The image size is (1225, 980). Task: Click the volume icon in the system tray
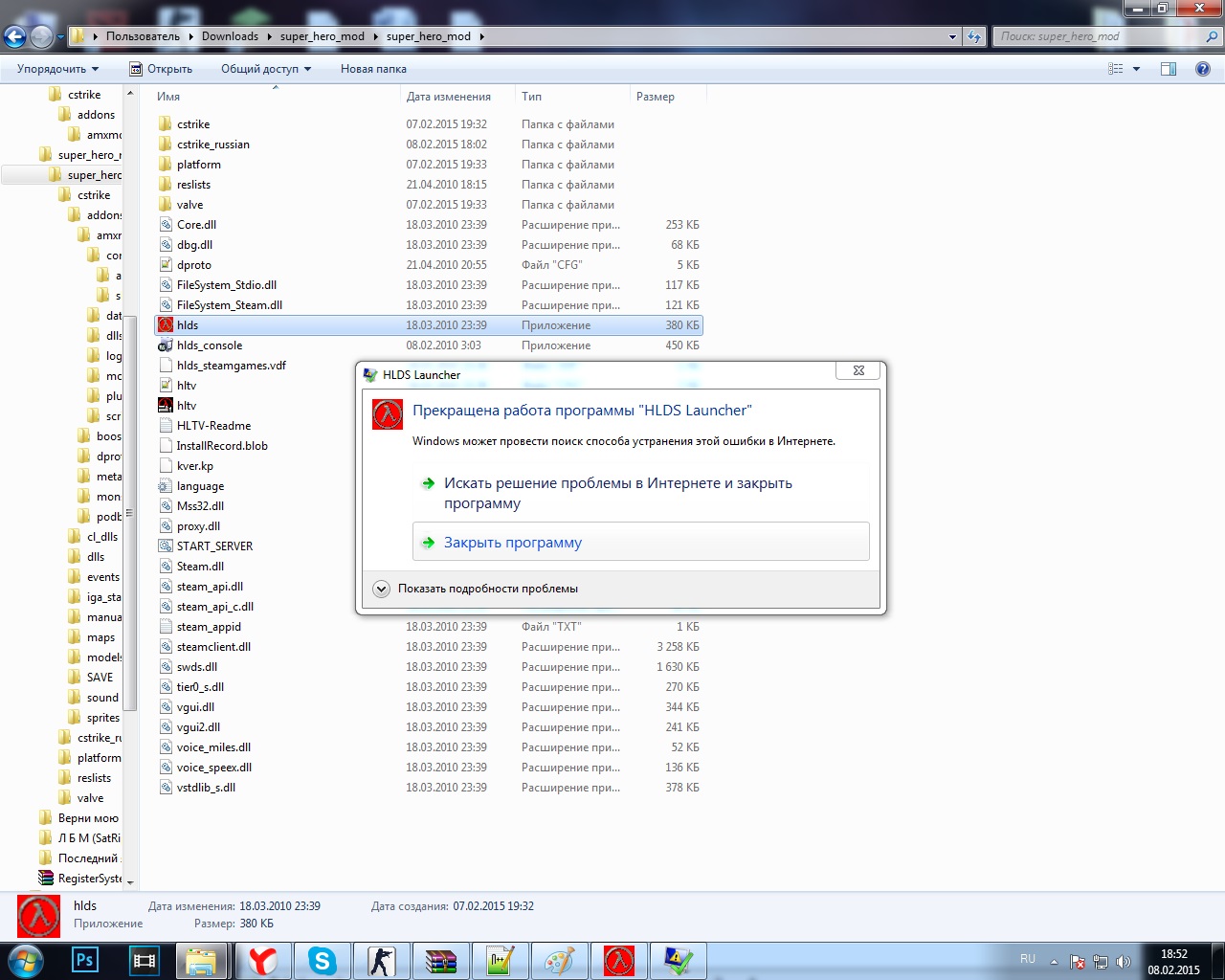(x=1124, y=961)
